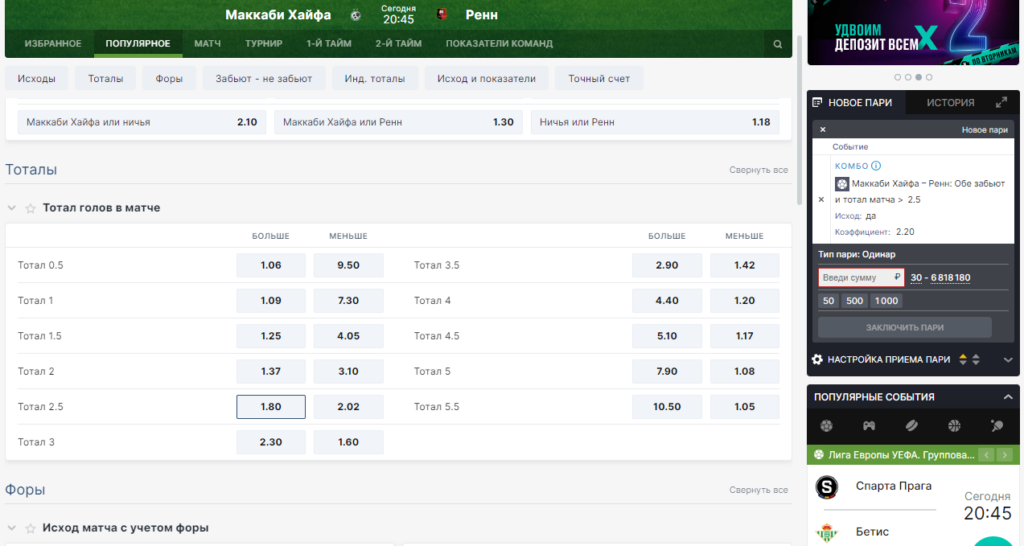This screenshot has height=546, width=1024.
Task: Focus the Введи сумму stake field
Action: (x=861, y=278)
